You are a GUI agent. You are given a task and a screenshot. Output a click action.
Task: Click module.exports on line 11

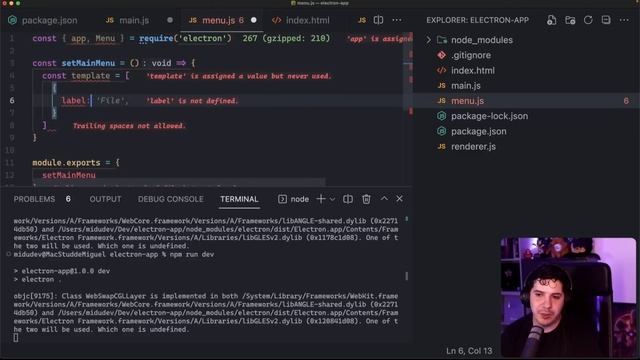[66, 163]
